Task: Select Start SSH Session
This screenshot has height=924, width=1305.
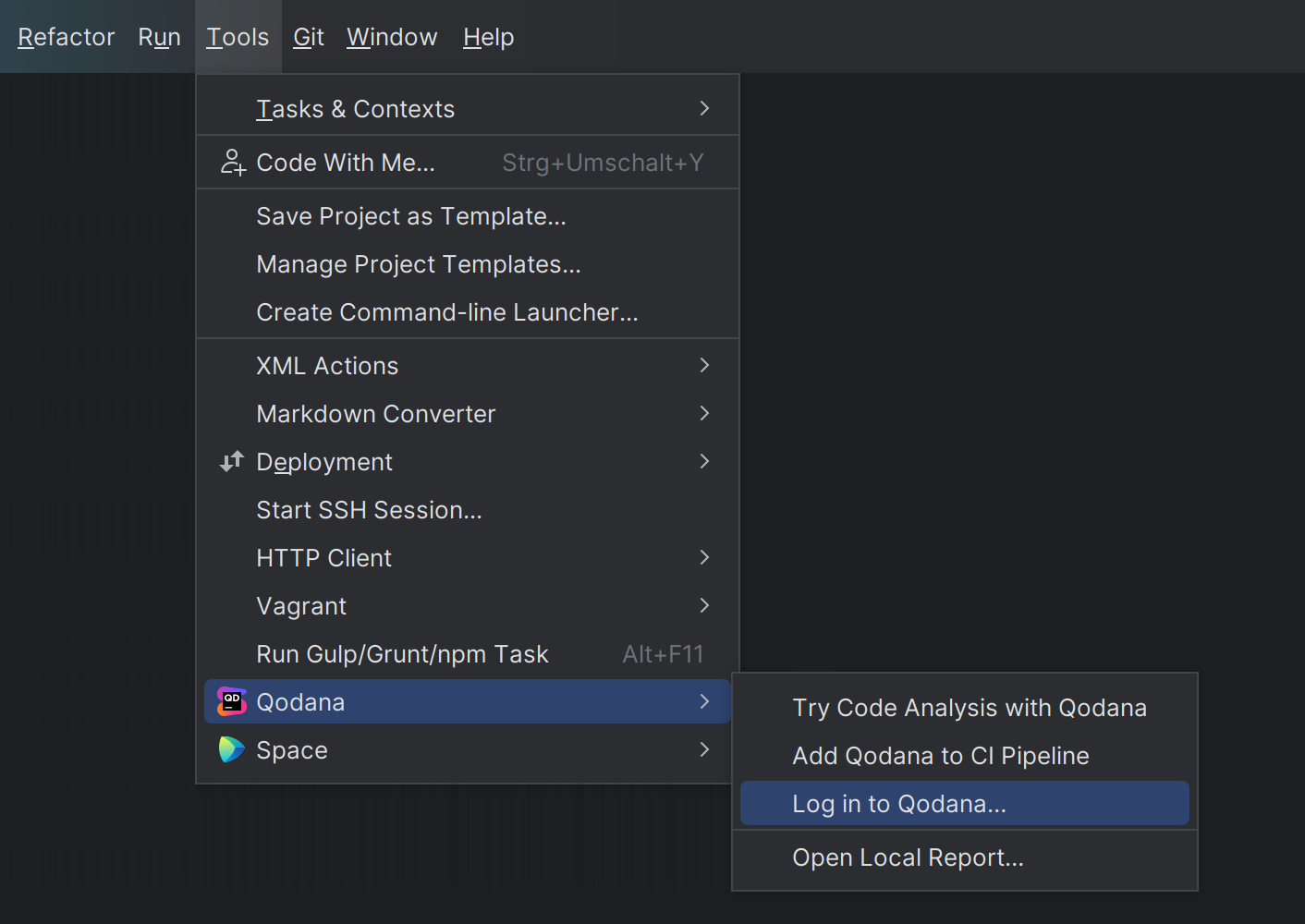Action: pyautogui.click(x=369, y=509)
